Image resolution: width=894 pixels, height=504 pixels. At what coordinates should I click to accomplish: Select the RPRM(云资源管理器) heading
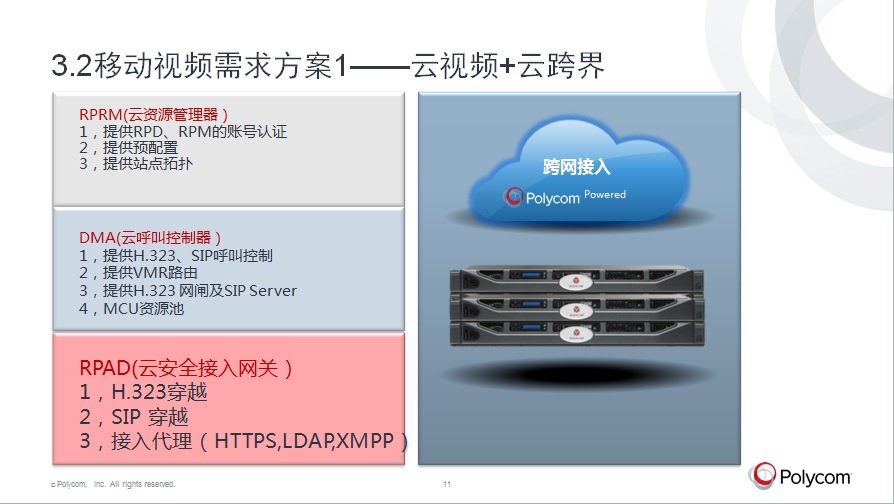click(154, 115)
